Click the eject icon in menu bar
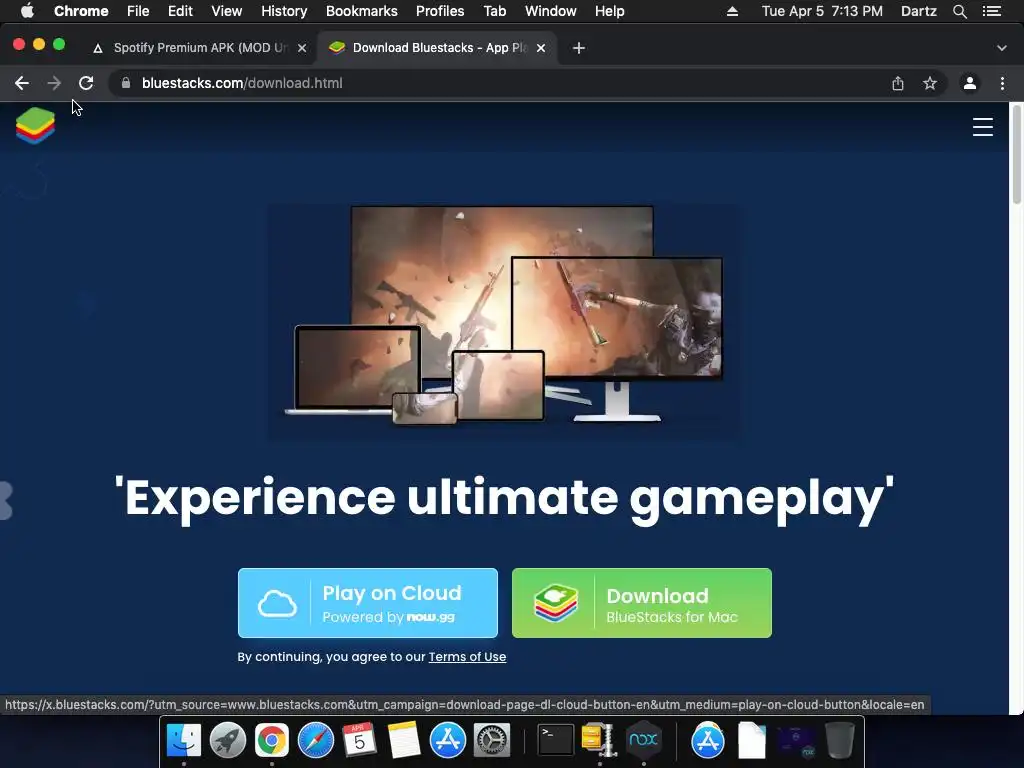The image size is (1024, 768). point(733,11)
